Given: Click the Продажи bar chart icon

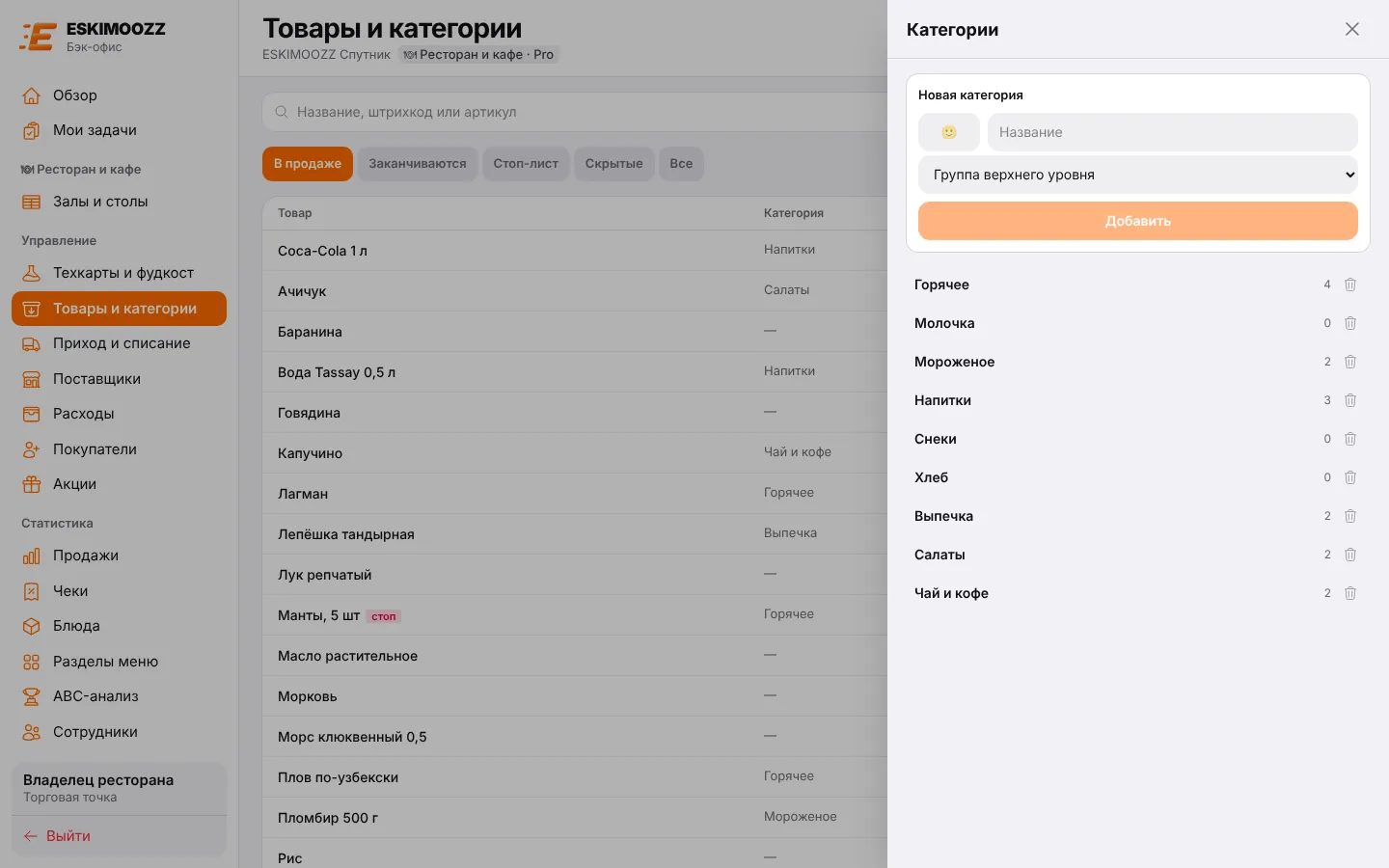Looking at the screenshot, I should [32, 556].
